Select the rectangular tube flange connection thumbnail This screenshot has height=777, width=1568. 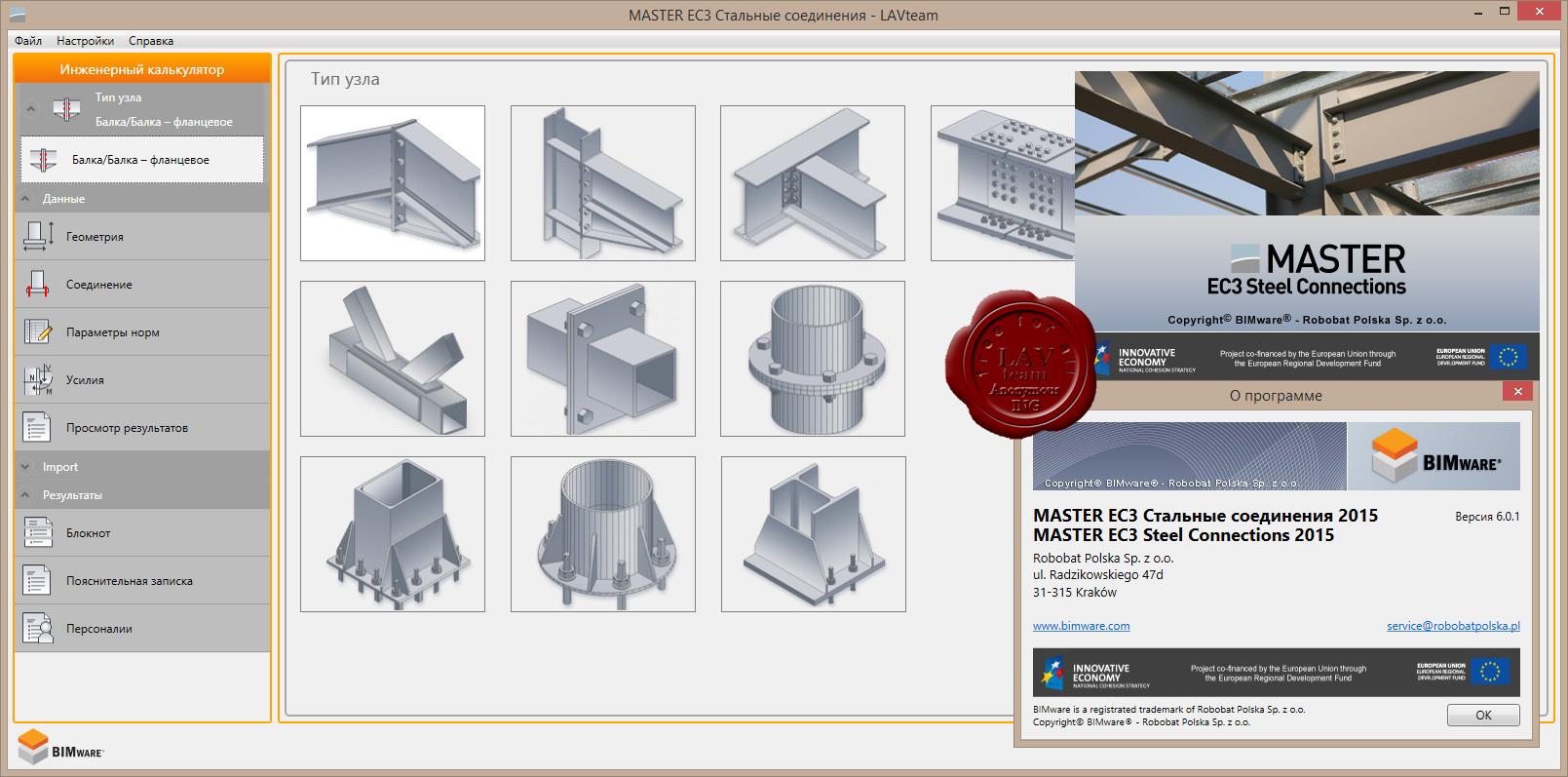603,359
